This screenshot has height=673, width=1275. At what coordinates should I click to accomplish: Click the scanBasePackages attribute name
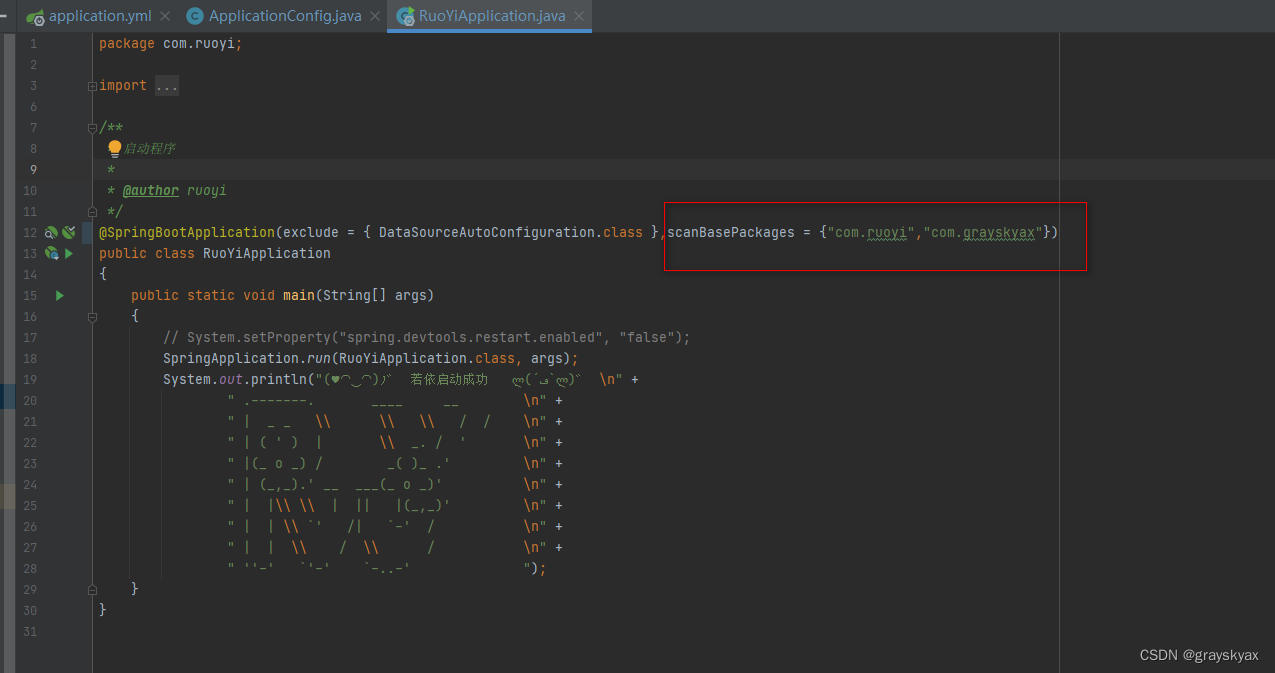(731, 232)
